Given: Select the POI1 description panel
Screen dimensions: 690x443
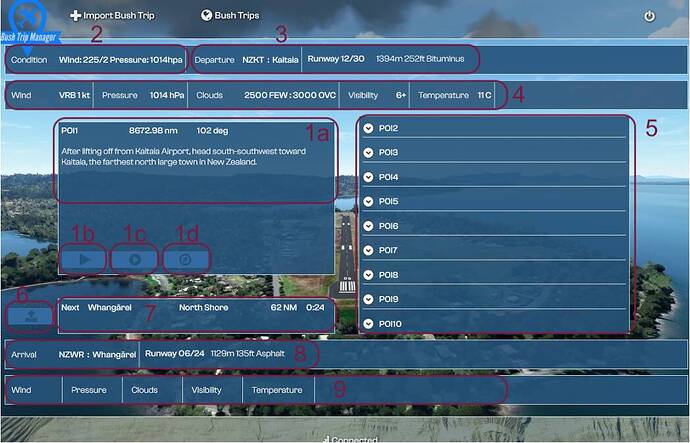Looking at the screenshot, I should pyautogui.click(x=196, y=160).
